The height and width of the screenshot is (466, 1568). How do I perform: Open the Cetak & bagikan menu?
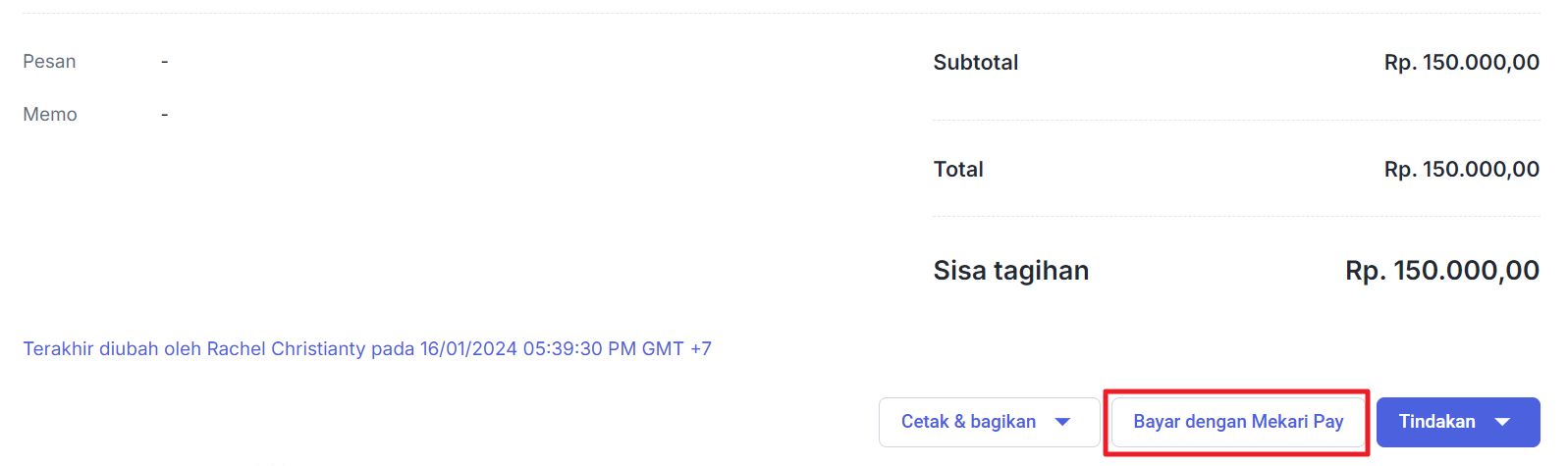(x=989, y=422)
